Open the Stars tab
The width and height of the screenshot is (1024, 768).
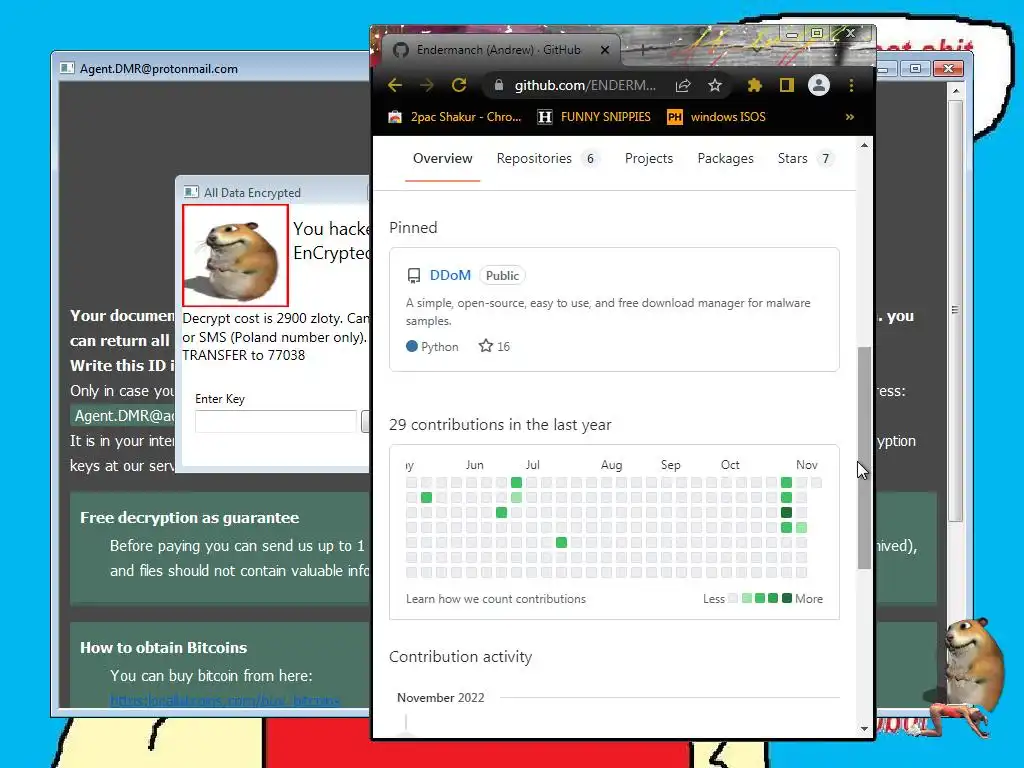[x=805, y=158]
